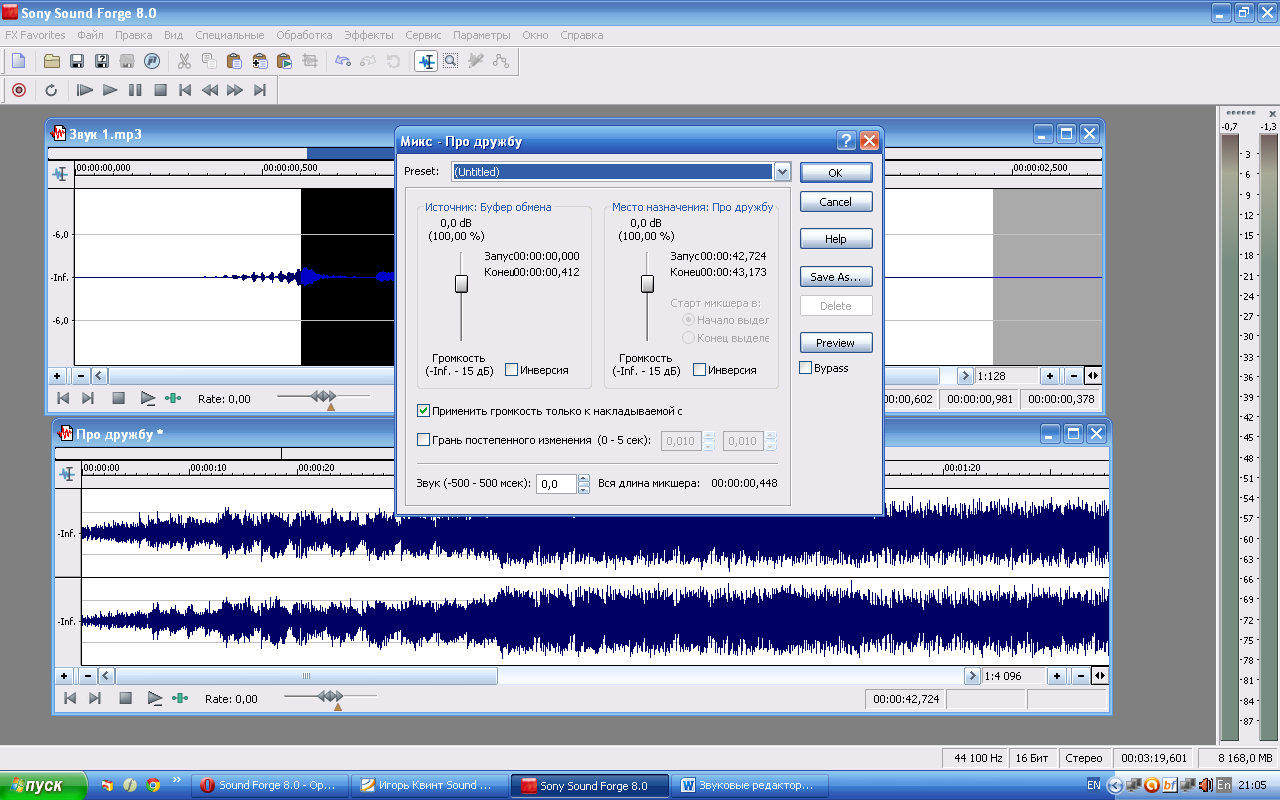
Task: Click the Rate slider in the Про дружбу window
Action: click(330, 697)
